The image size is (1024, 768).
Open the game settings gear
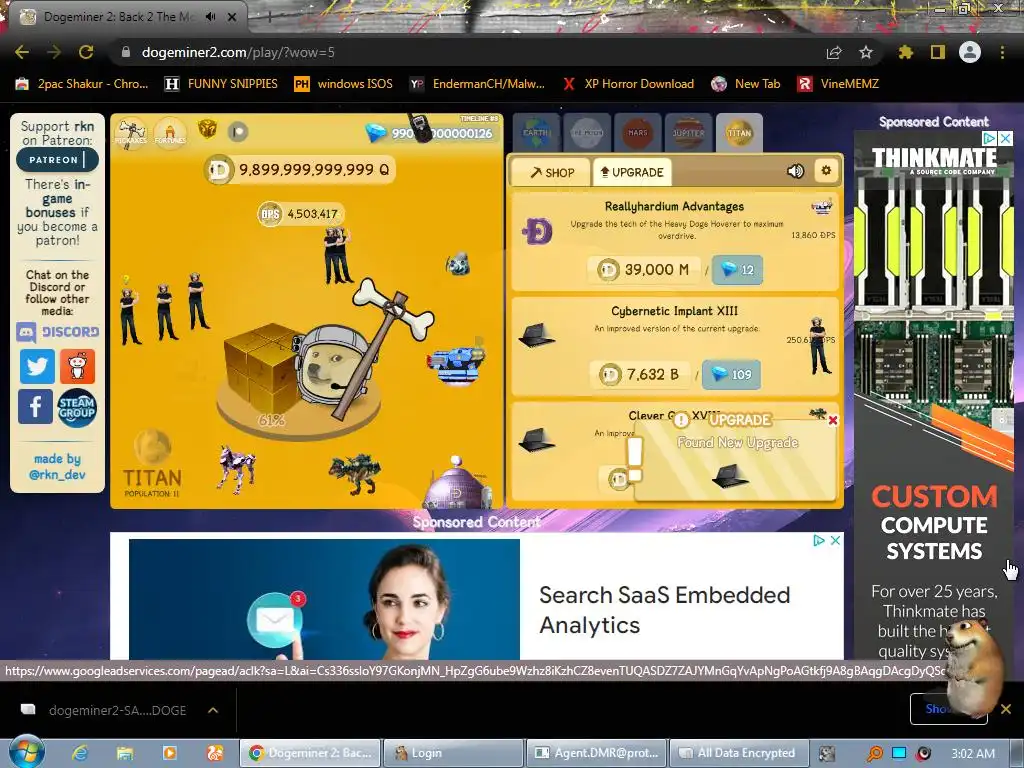(x=825, y=170)
